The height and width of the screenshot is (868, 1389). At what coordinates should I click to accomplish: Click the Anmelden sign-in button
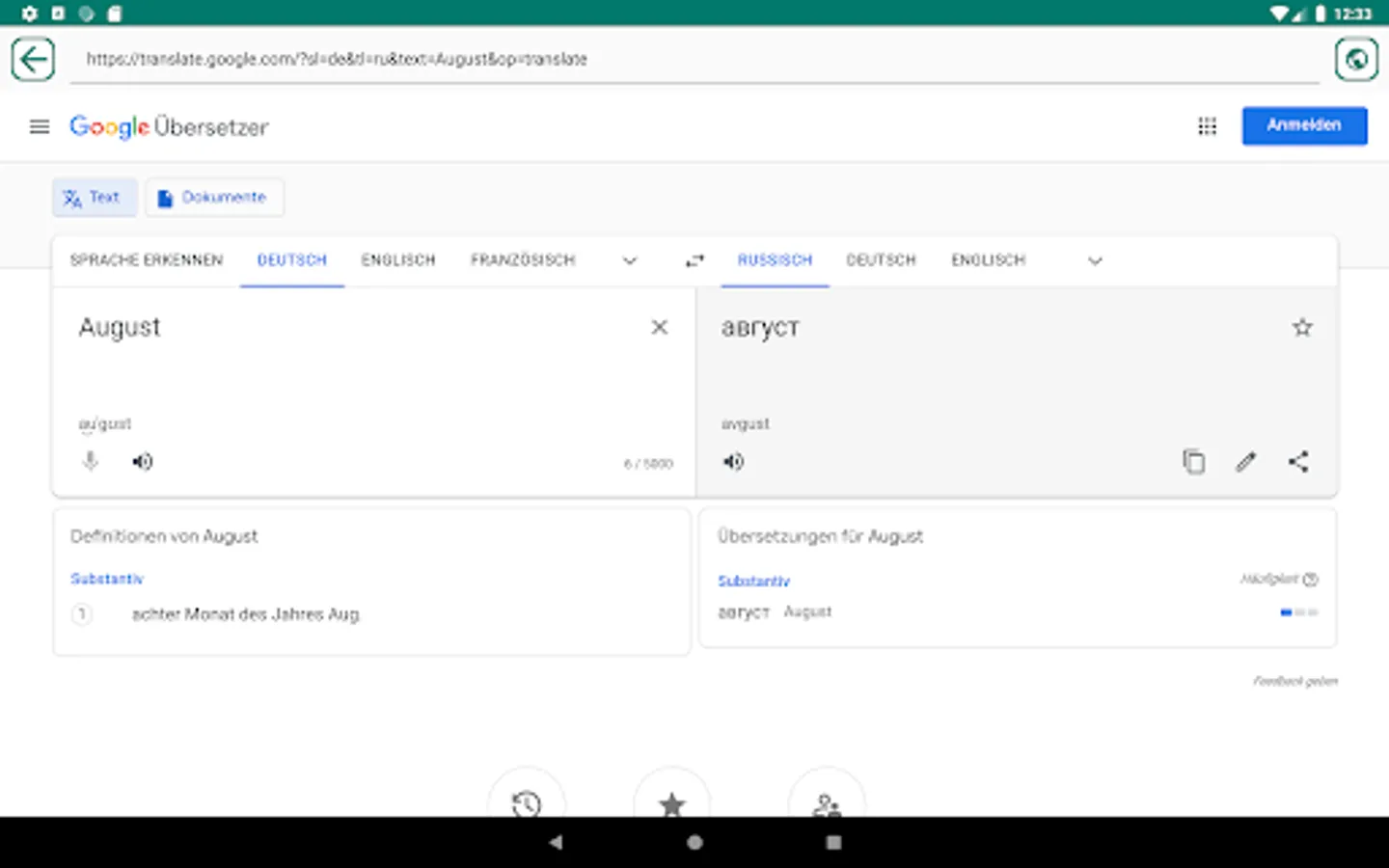(x=1304, y=125)
